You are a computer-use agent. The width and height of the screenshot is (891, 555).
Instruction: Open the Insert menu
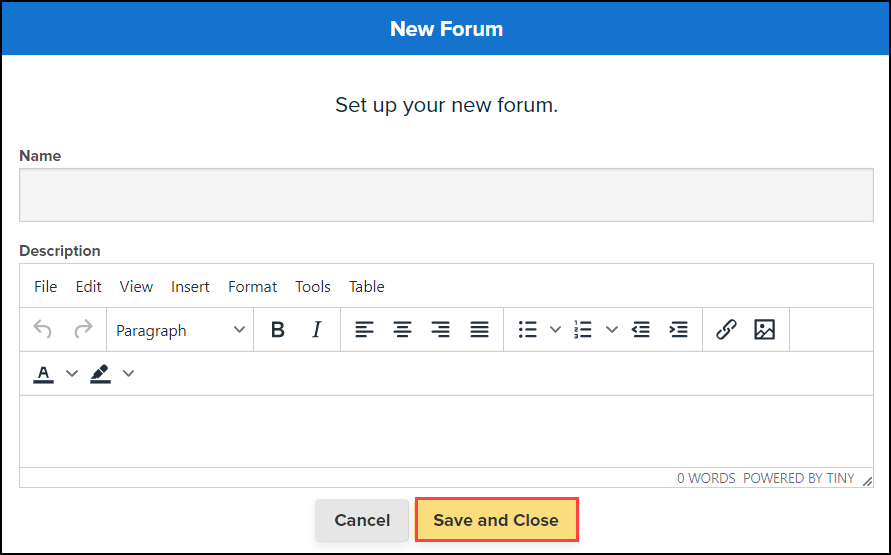point(190,287)
